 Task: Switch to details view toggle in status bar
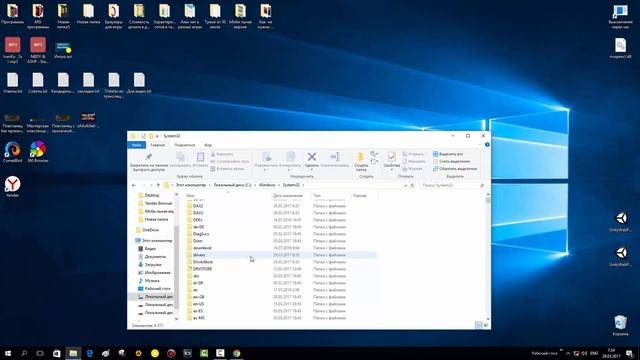pyautogui.click(x=478, y=325)
